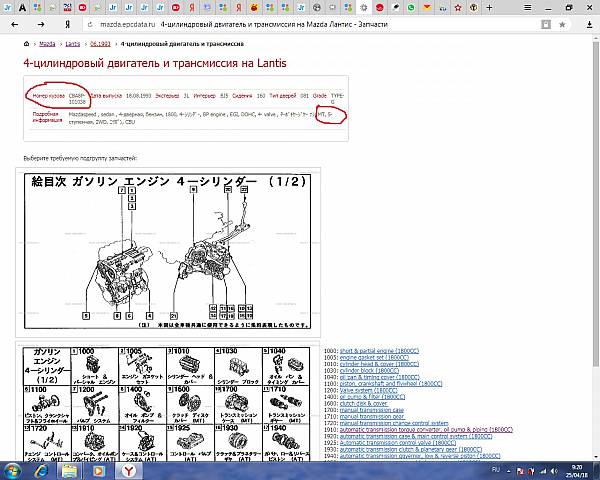The height and width of the screenshot is (480, 600).
Task: Open the Lantis breadcrumb link
Action: [72, 44]
